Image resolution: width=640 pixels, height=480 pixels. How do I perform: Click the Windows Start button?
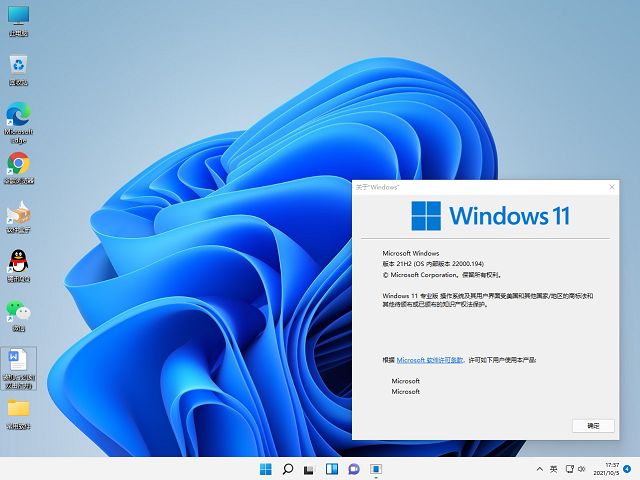265,468
